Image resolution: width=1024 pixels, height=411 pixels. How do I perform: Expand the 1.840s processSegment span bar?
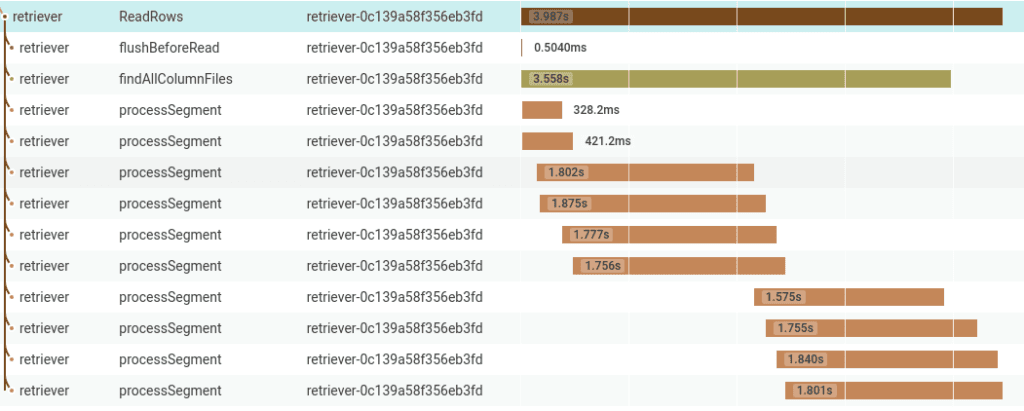[887, 359]
